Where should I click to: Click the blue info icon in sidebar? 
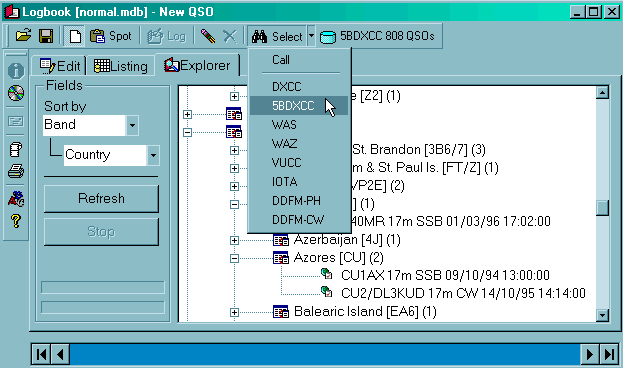point(16,71)
